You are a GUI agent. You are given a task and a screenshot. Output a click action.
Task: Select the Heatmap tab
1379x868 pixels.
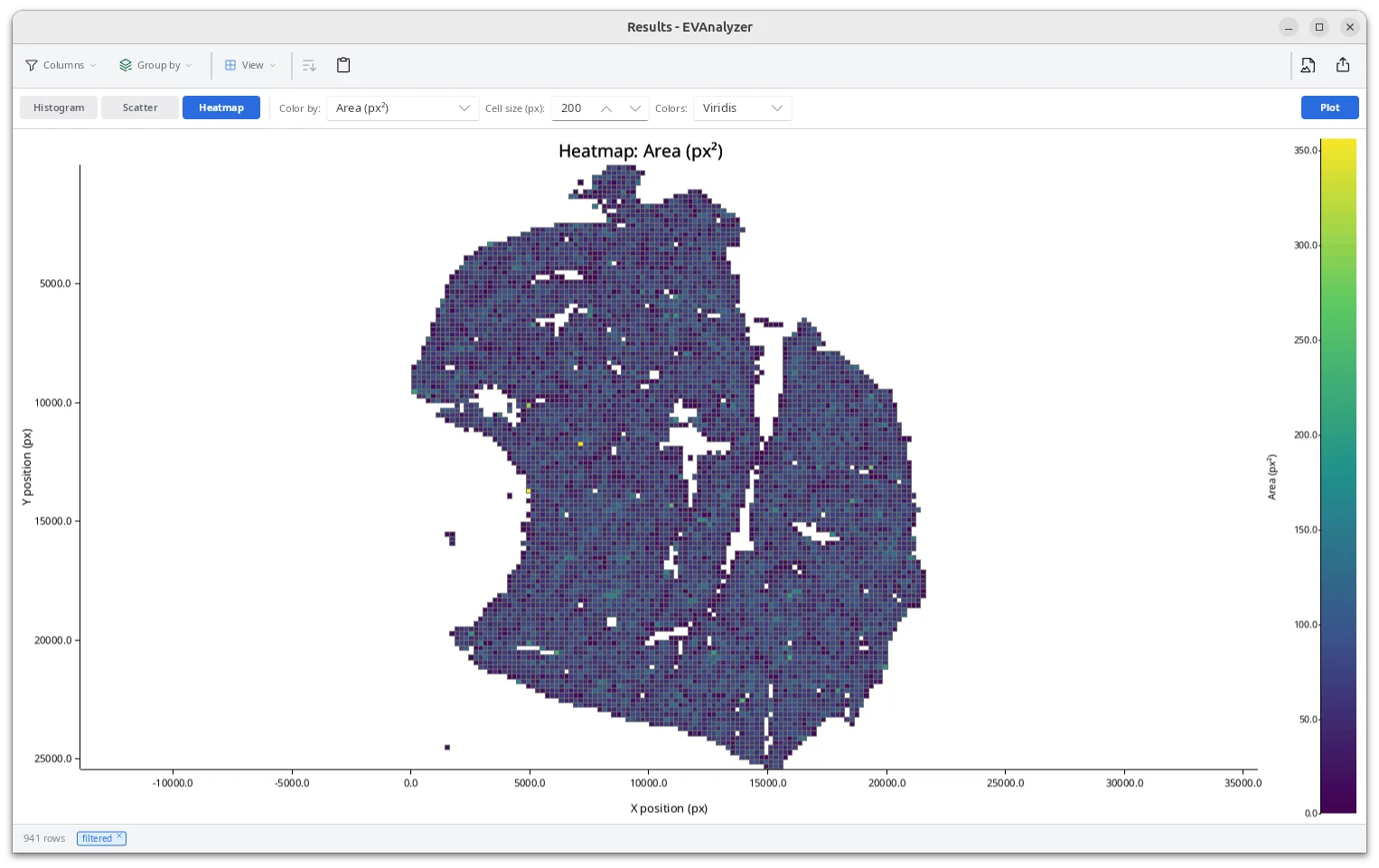(x=221, y=107)
